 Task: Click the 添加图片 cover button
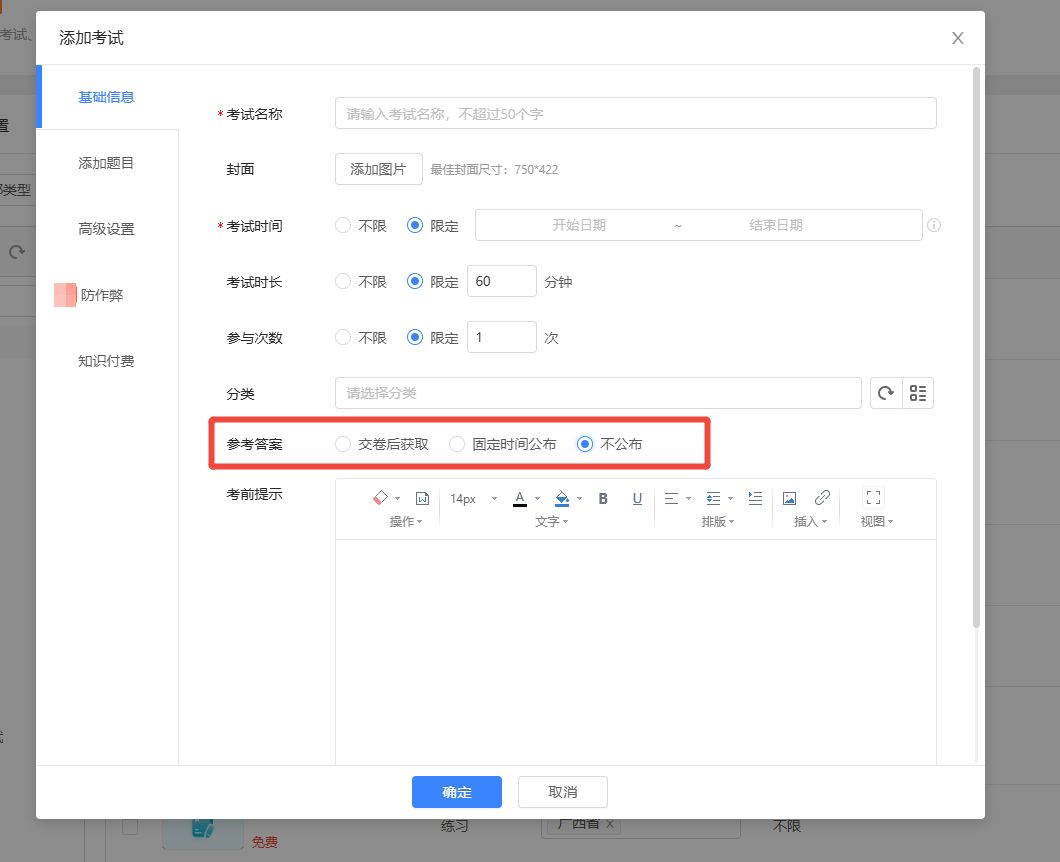click(378, 169)
